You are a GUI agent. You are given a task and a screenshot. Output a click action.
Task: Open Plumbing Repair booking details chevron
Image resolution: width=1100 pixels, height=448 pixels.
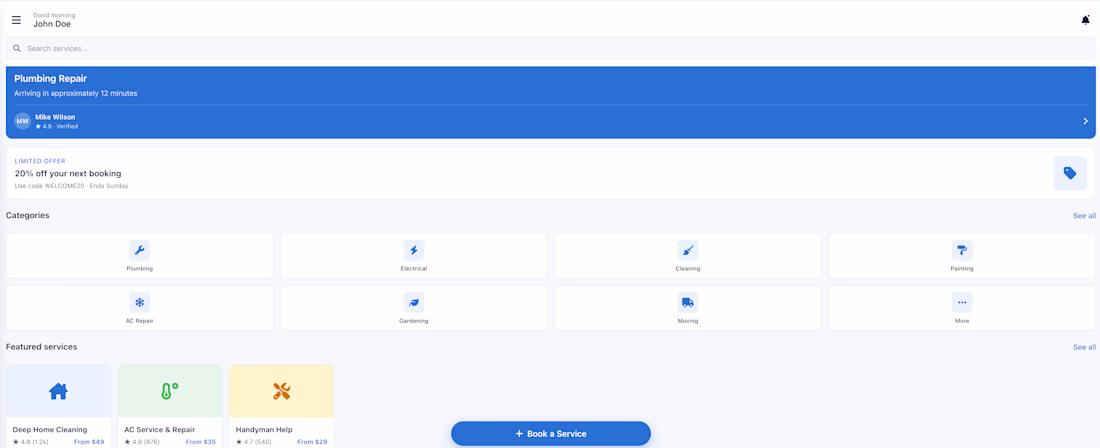click(x=1085, y=121)
